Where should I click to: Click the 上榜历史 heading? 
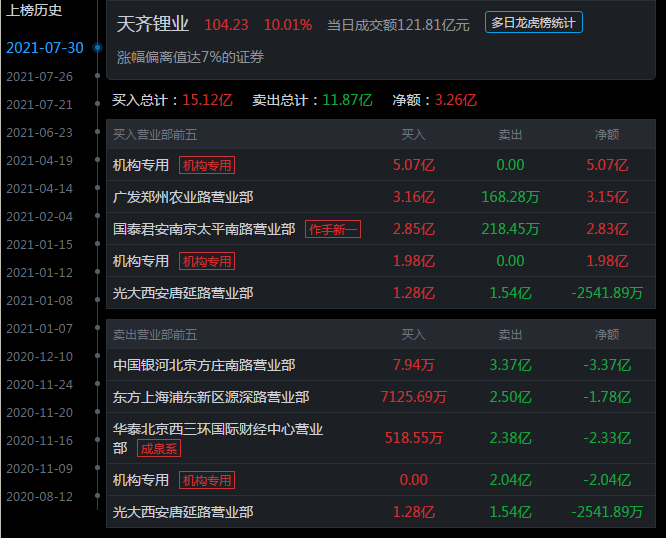click(x=34, y=10)
